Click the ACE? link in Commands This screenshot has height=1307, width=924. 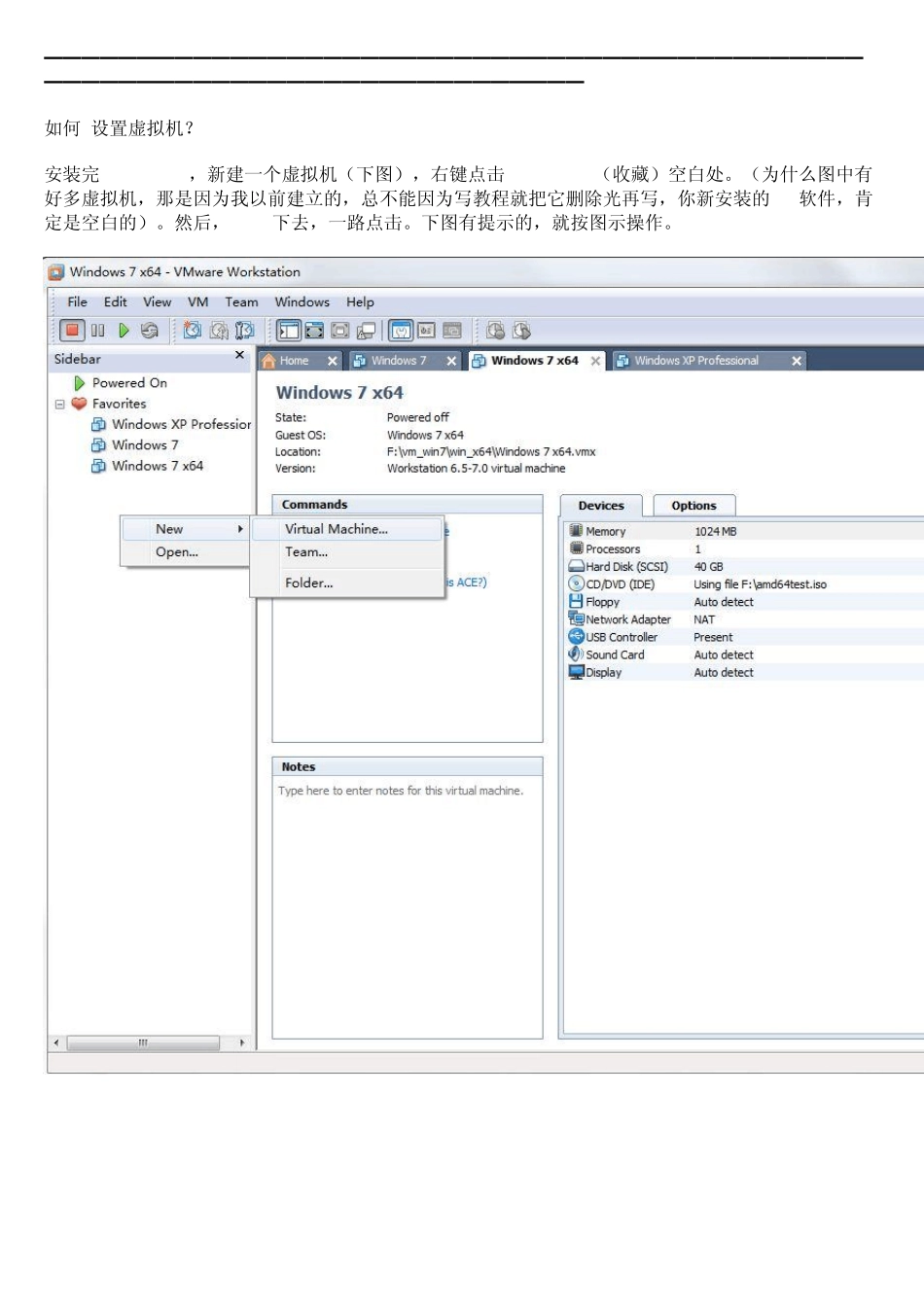pos(468,583)
